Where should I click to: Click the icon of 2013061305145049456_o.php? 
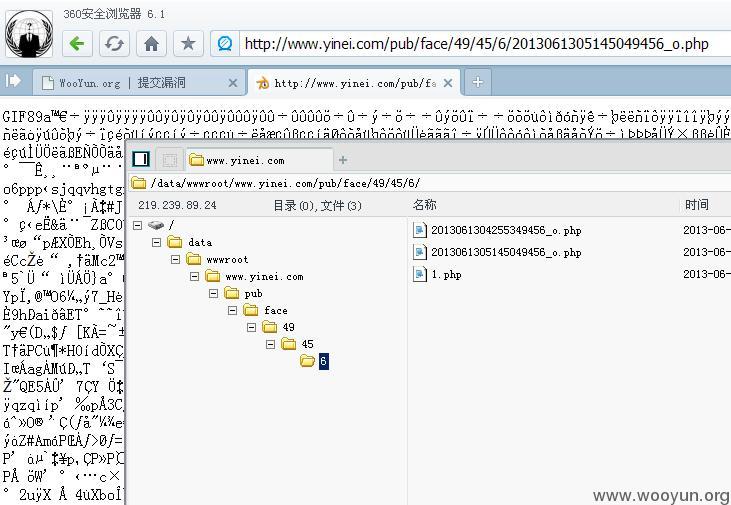point(420,252)
